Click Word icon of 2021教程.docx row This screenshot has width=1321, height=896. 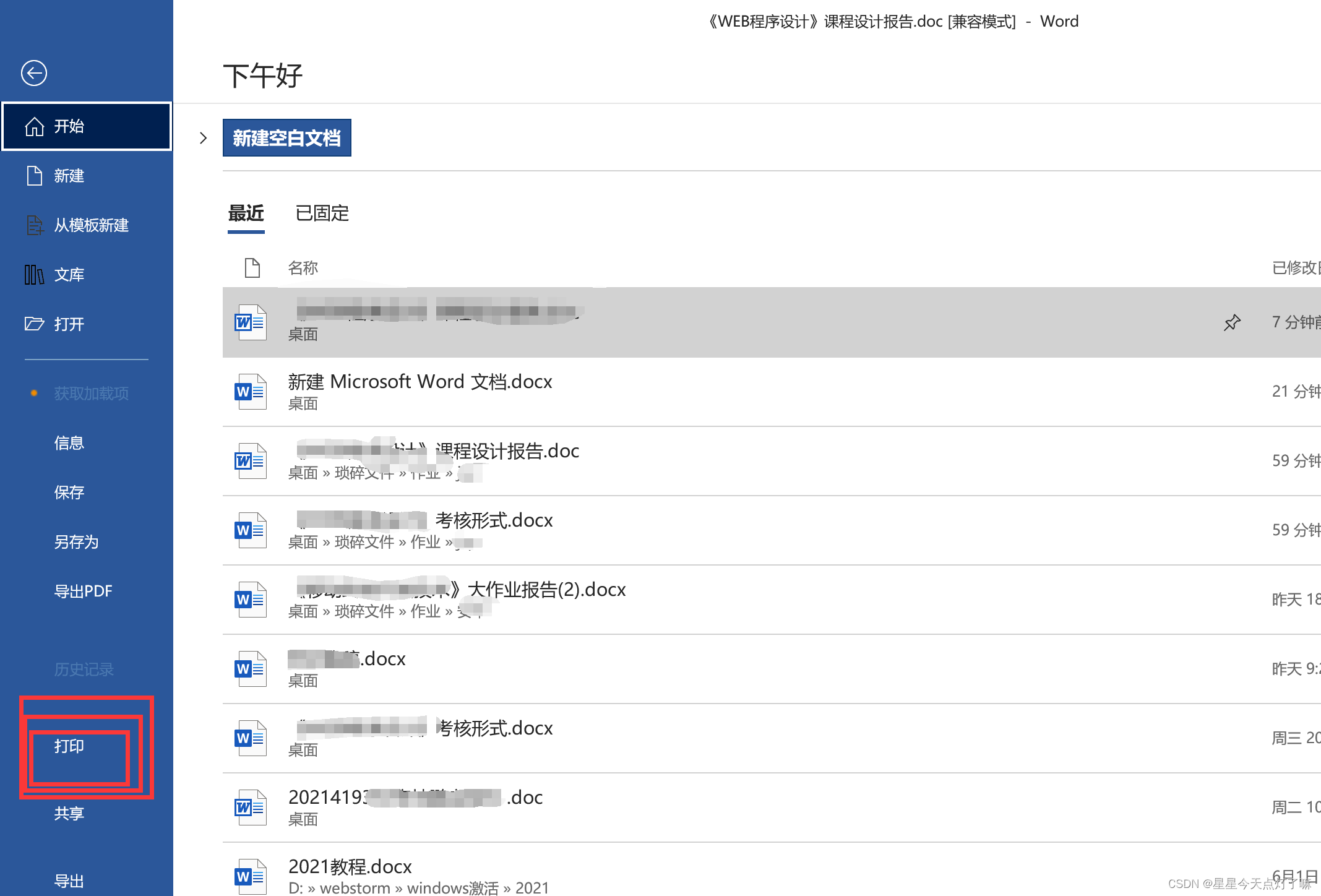click(250, 876)
